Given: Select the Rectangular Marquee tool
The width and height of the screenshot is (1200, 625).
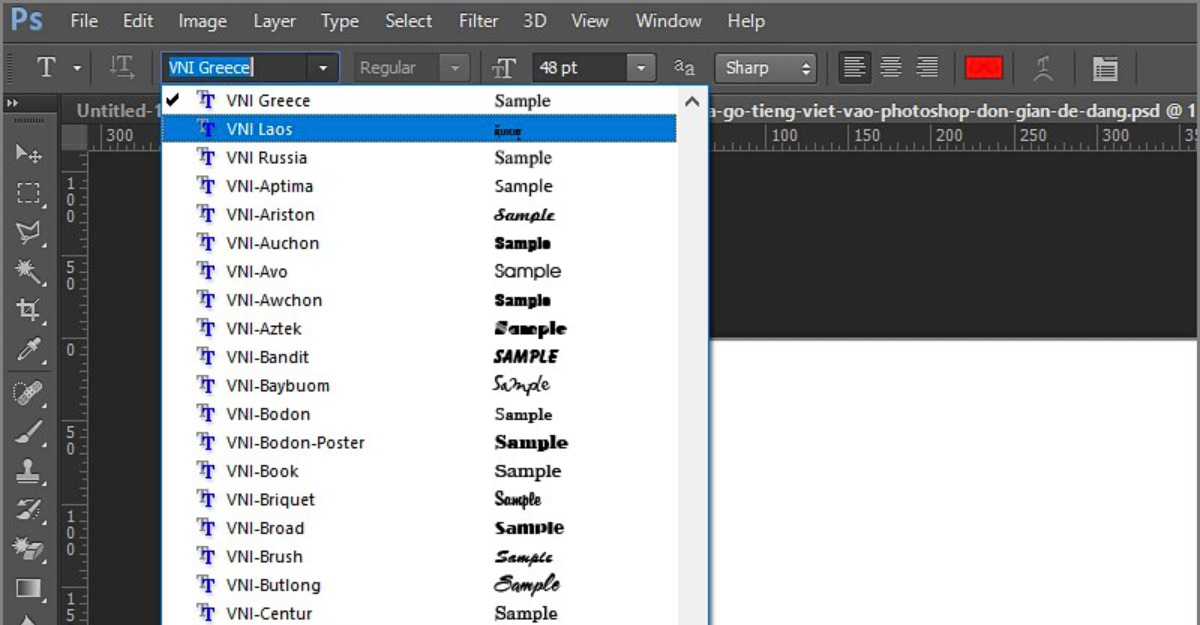Looking at the screenshot, I should pyautogui.click(x=29, y=194).
